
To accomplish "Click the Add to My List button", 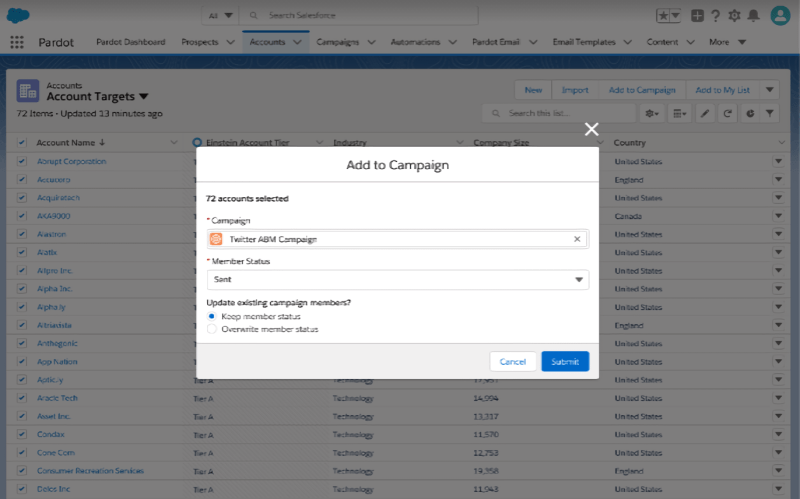I will [x=722, y=90].
